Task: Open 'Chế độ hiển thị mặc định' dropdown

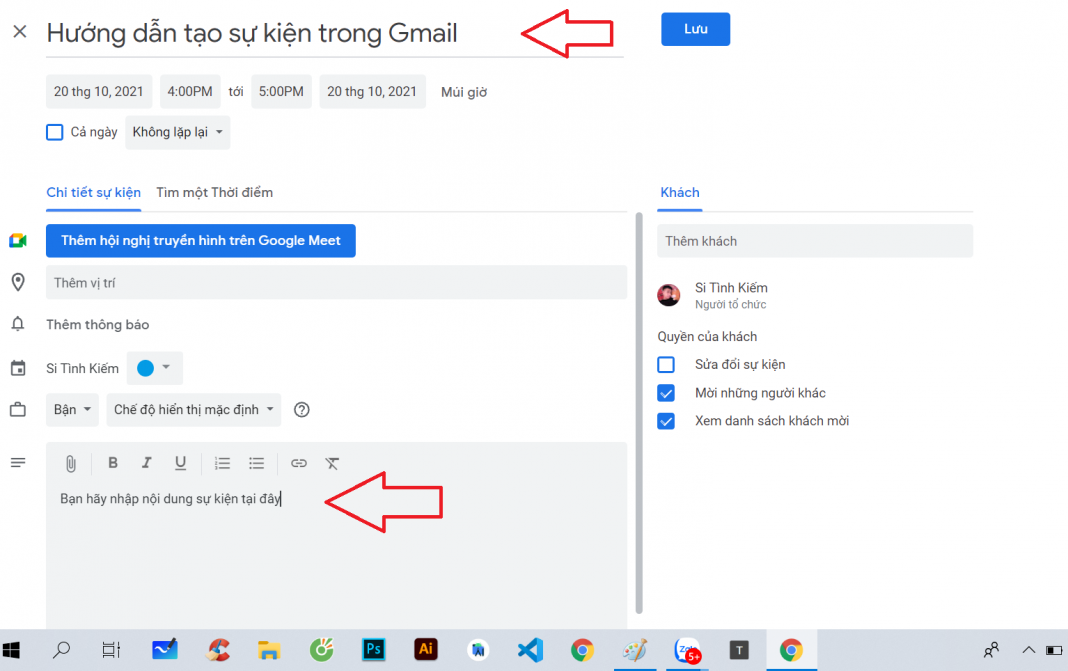Action: pyautogui.click(x=194, y=409)
